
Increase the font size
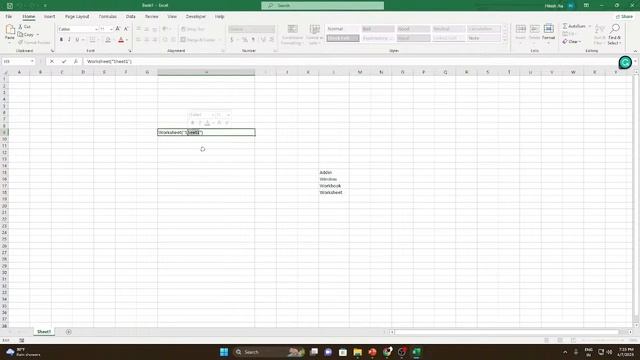(x=118, y=29)
